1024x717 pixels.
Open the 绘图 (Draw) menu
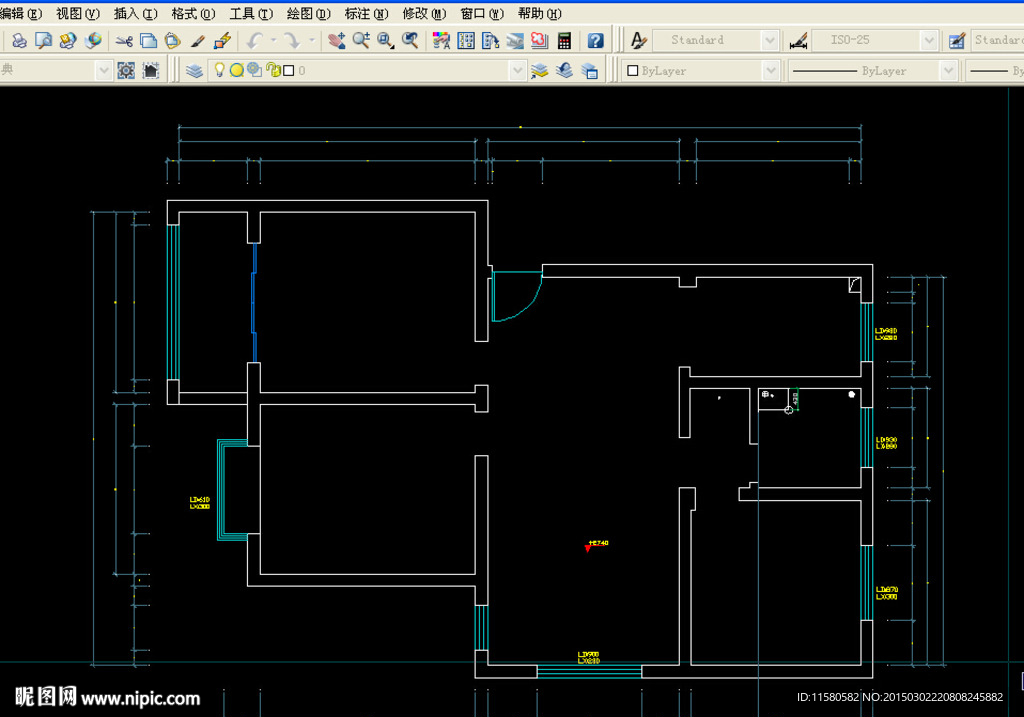pos(308,13)
